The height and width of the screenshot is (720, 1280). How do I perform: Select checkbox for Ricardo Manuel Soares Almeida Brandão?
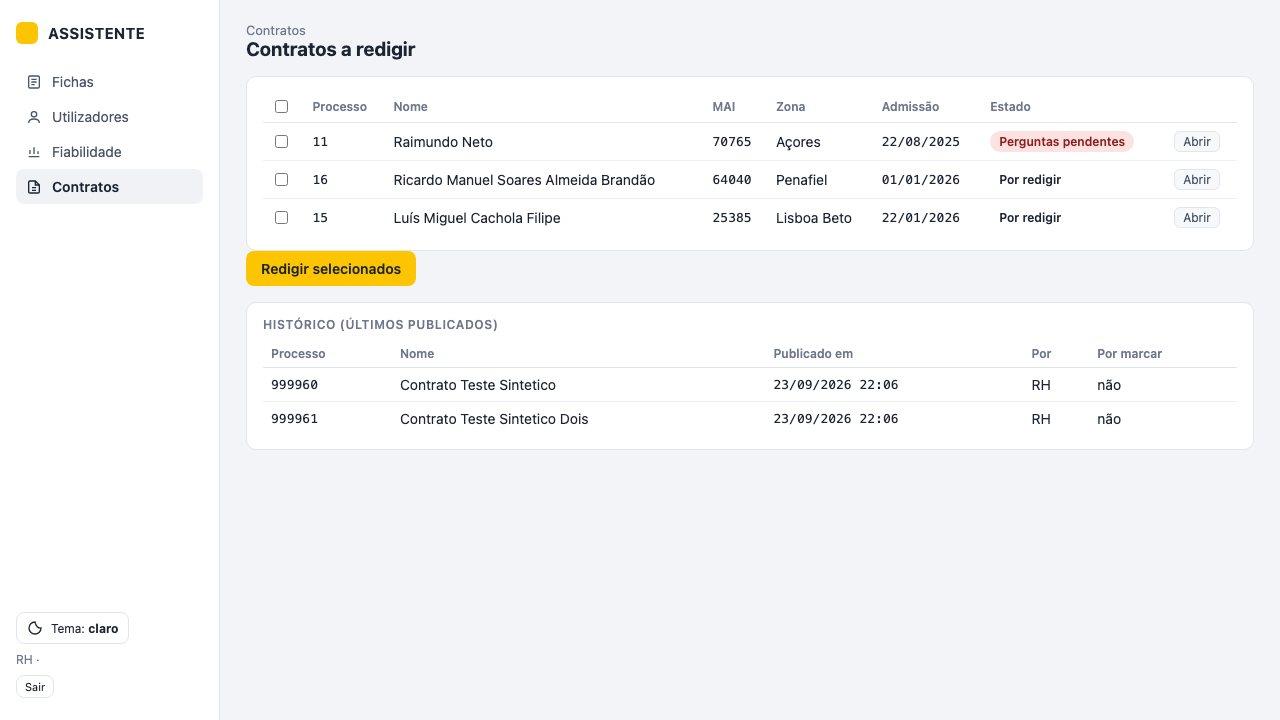click(281, 180)
